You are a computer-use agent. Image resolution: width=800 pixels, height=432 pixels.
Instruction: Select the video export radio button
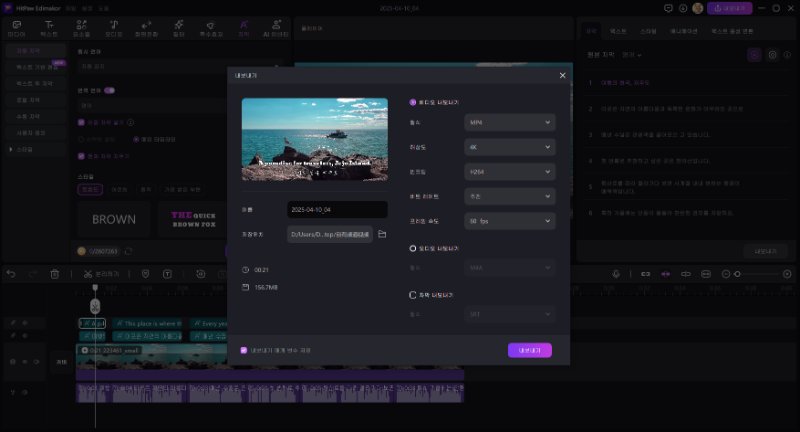pyautogui.click(x=413, y=103)
